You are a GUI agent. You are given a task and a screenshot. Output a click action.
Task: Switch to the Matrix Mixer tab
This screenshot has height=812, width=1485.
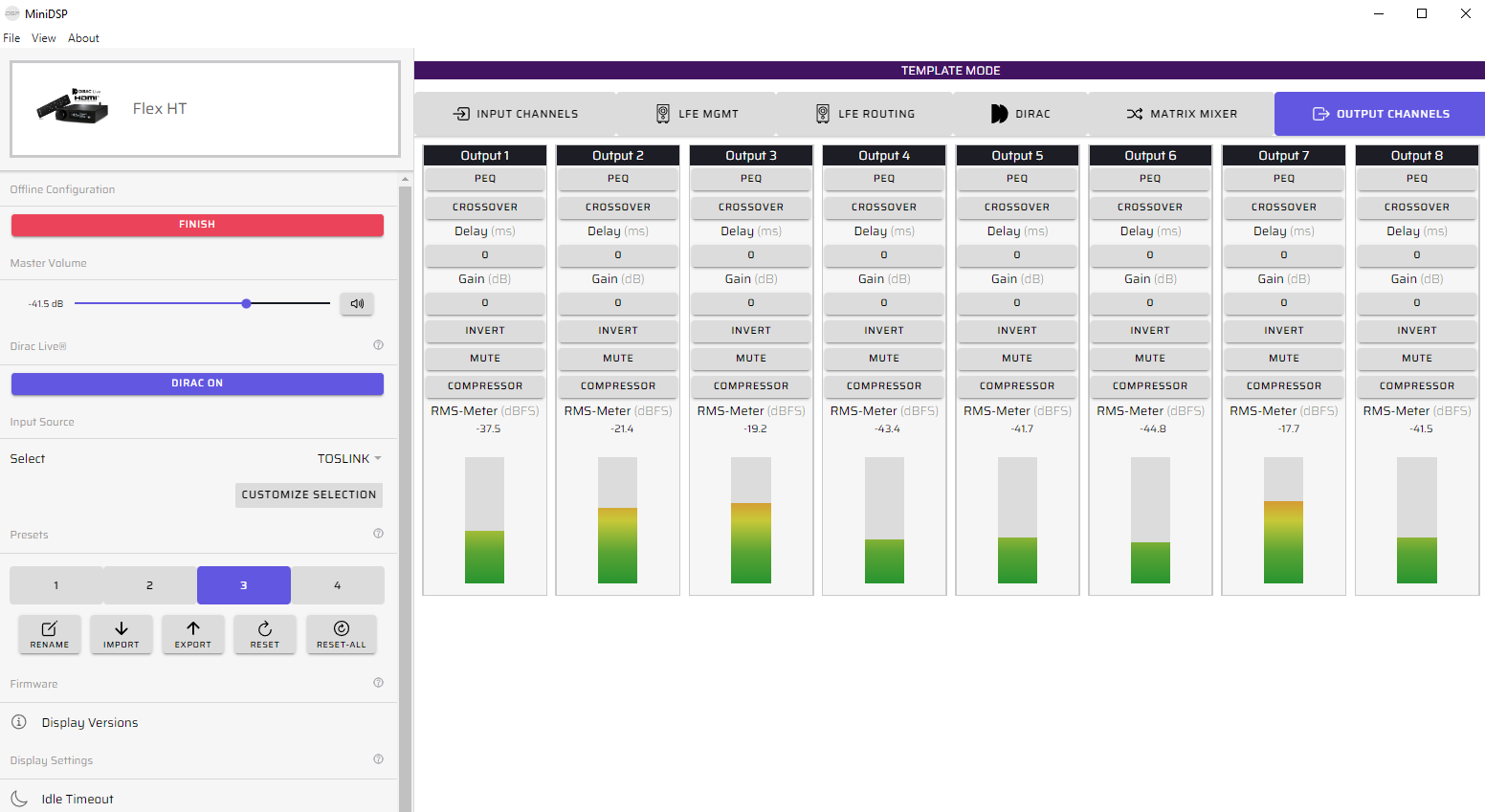coord(1182,114)
